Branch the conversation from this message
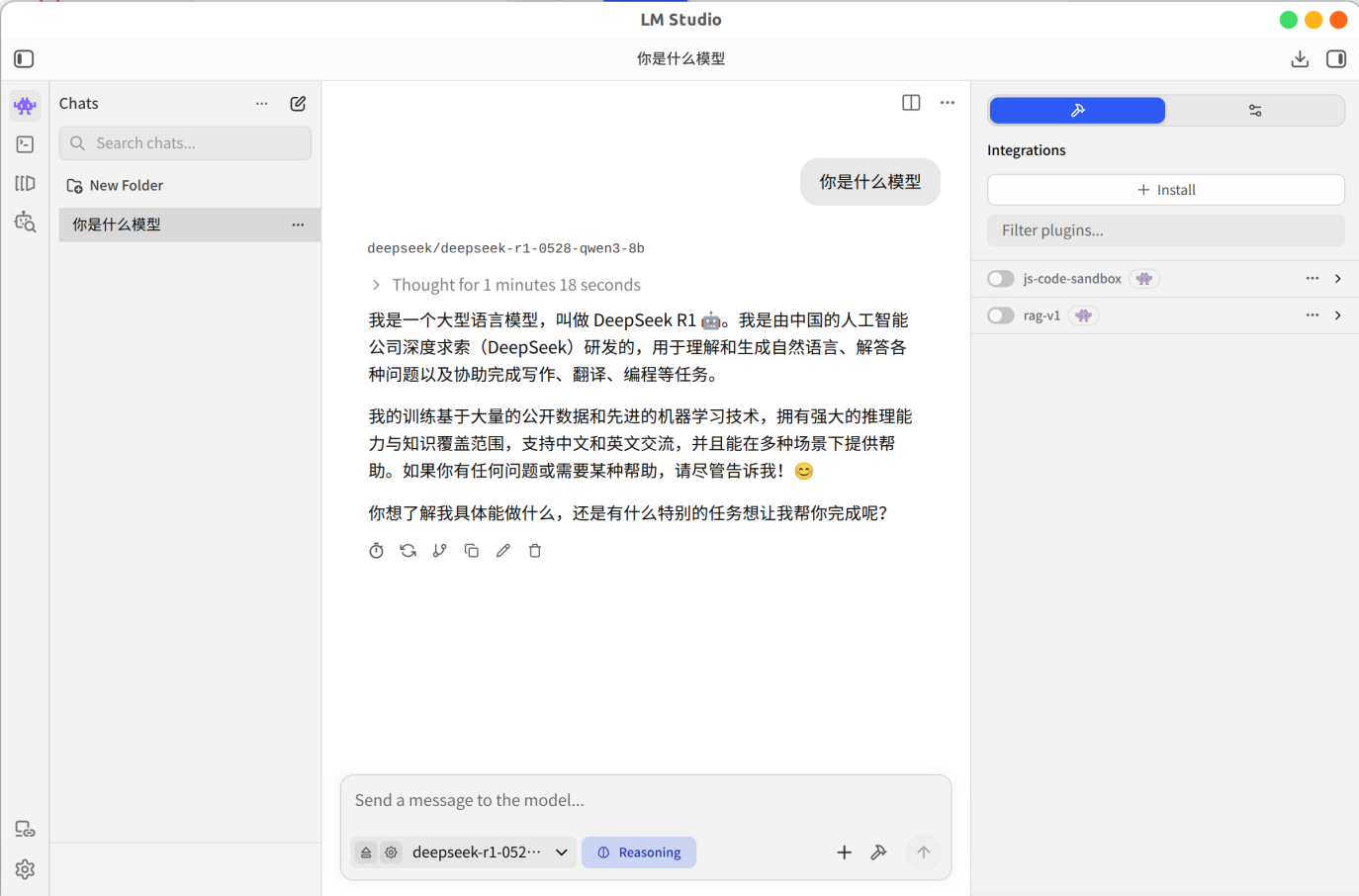 (439, 551)
